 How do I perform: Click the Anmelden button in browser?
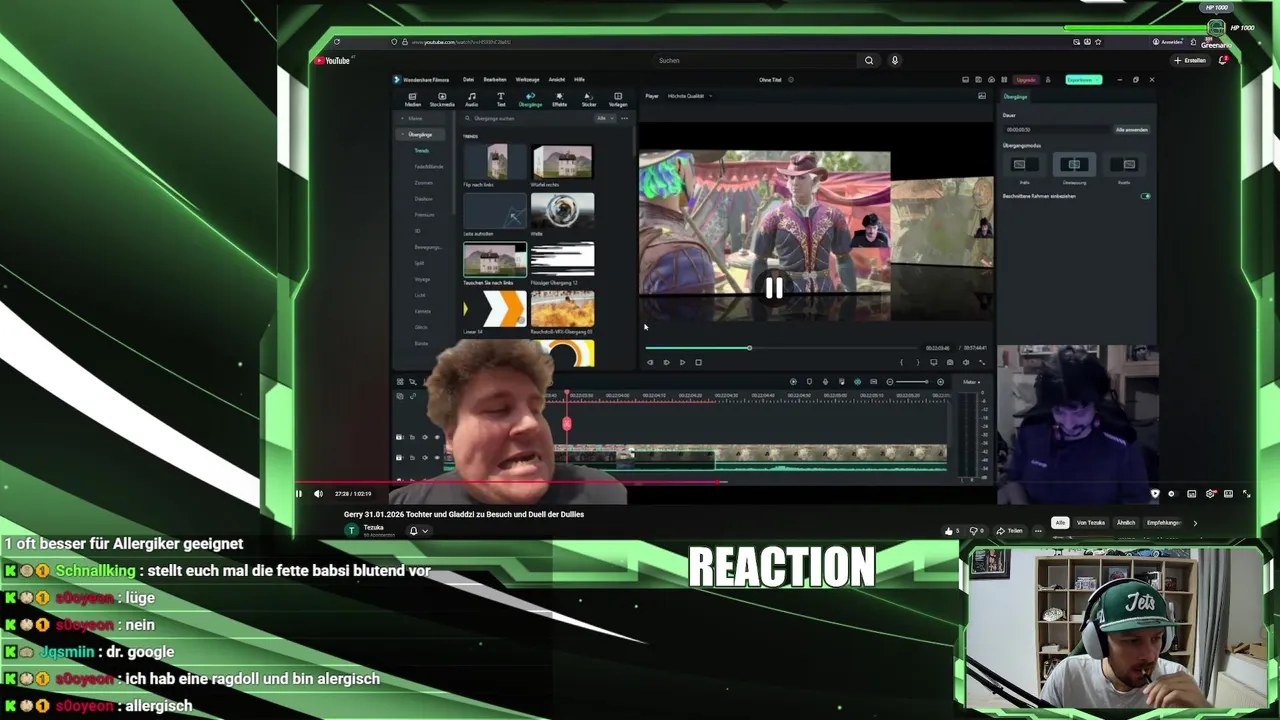coord(1170,42)
